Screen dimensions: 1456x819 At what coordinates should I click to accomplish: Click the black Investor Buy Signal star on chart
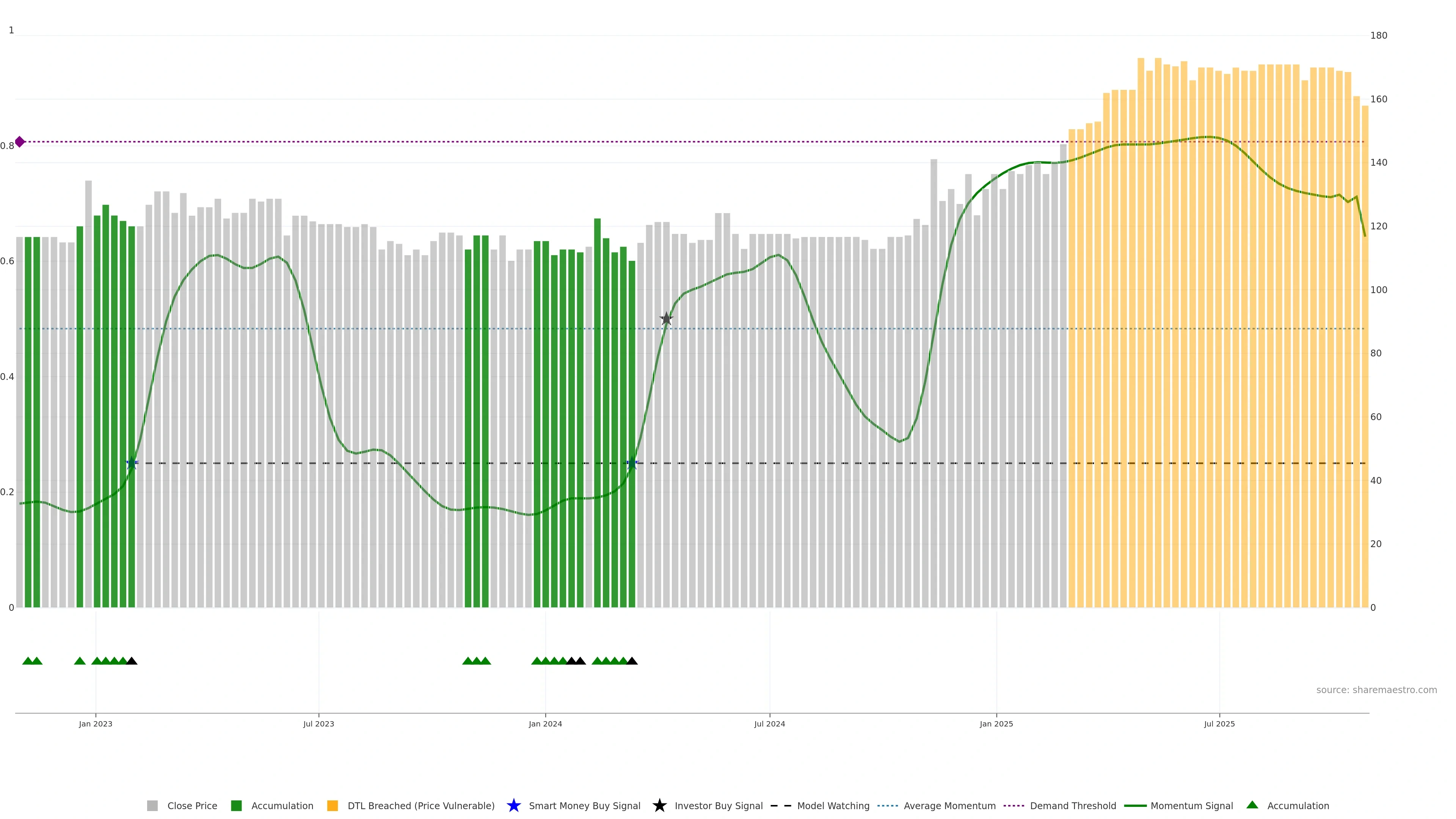[x=667, y=319]
